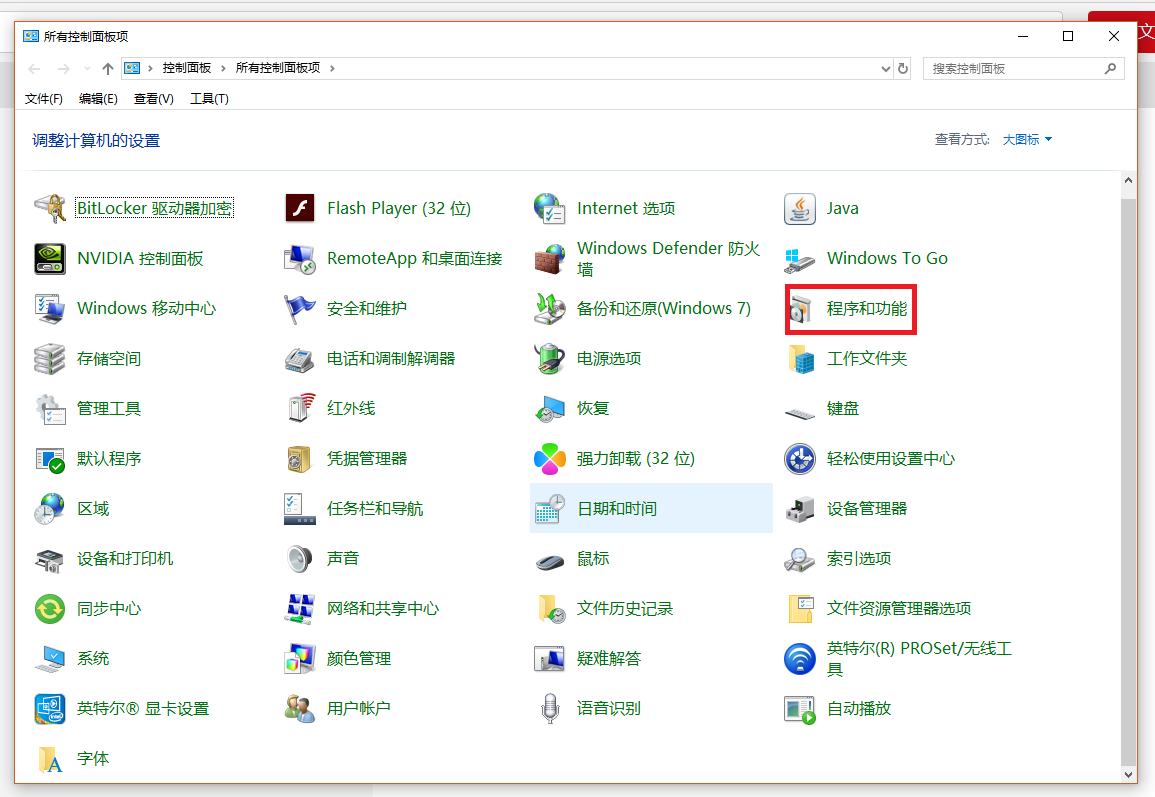Open 字体 font folder icon
This screenshot has height=797, width=1155.
[50, 759]
